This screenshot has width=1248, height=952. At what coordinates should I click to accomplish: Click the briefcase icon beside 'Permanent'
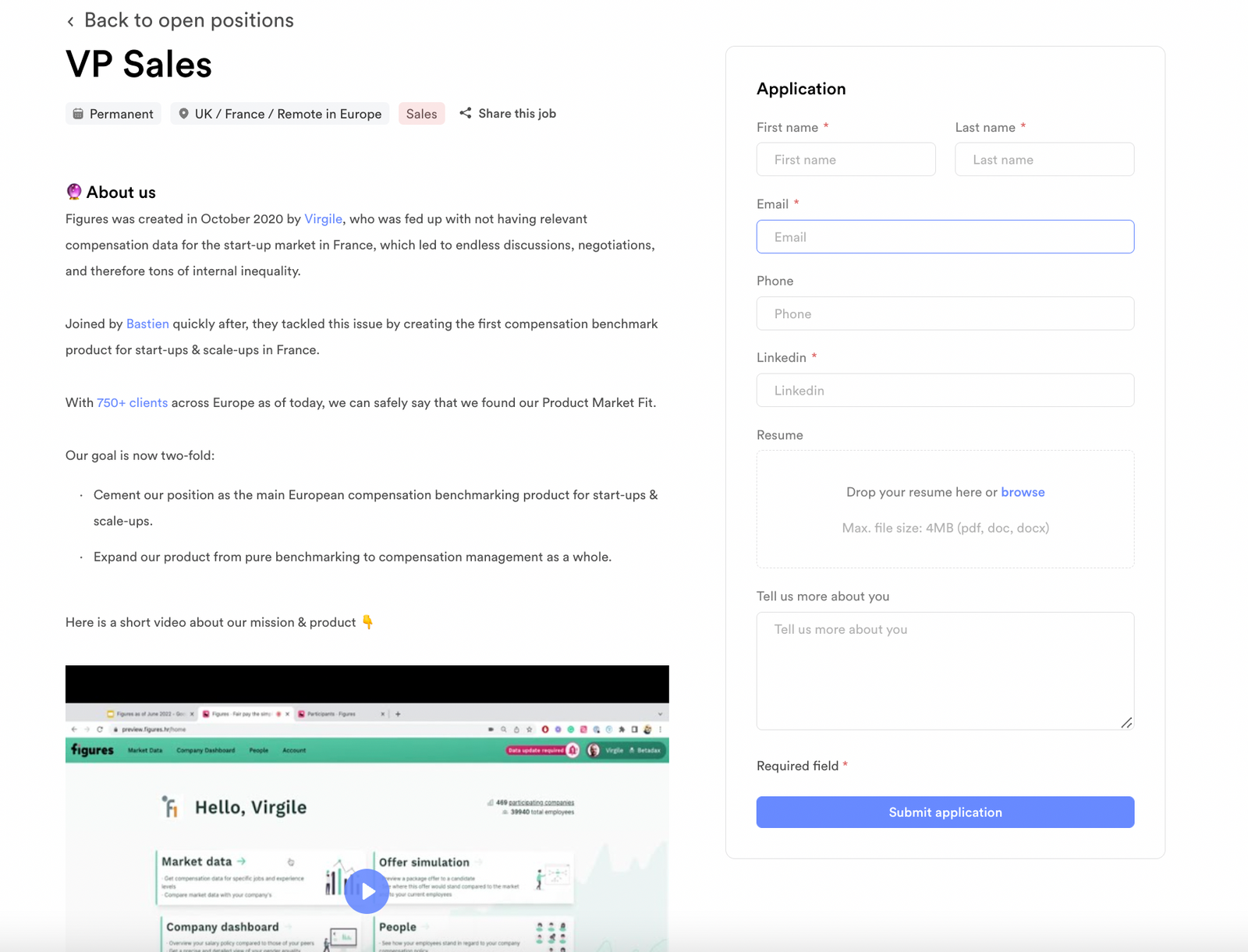pyautogui.click(x=79, y=113)
